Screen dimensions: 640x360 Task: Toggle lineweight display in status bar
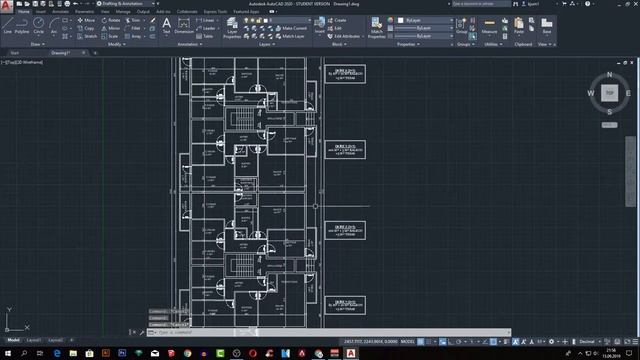tap(506, 342)
